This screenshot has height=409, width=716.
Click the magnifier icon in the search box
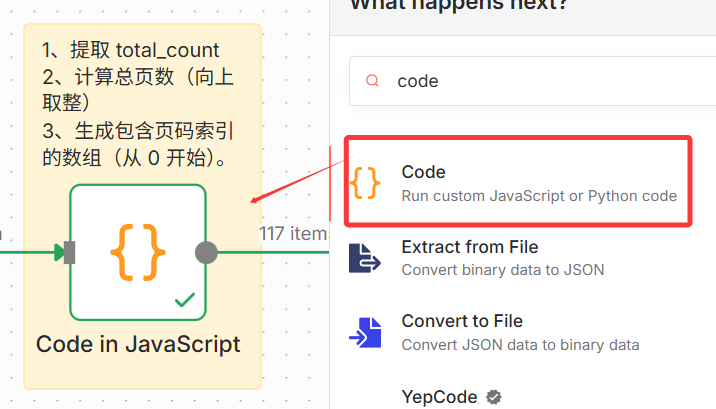373,81
